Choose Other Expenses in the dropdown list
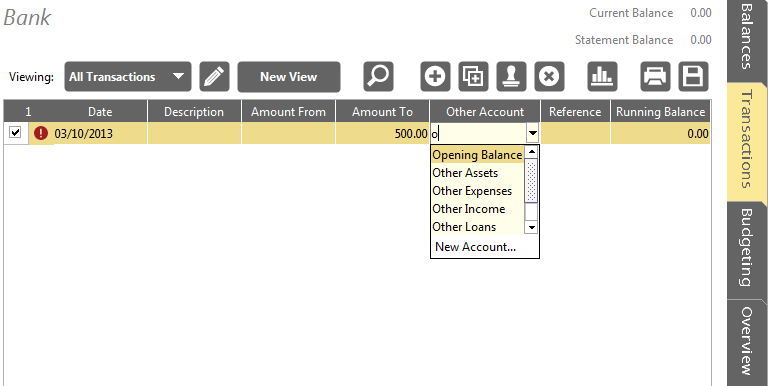The image size is (768, 386). 477,191
